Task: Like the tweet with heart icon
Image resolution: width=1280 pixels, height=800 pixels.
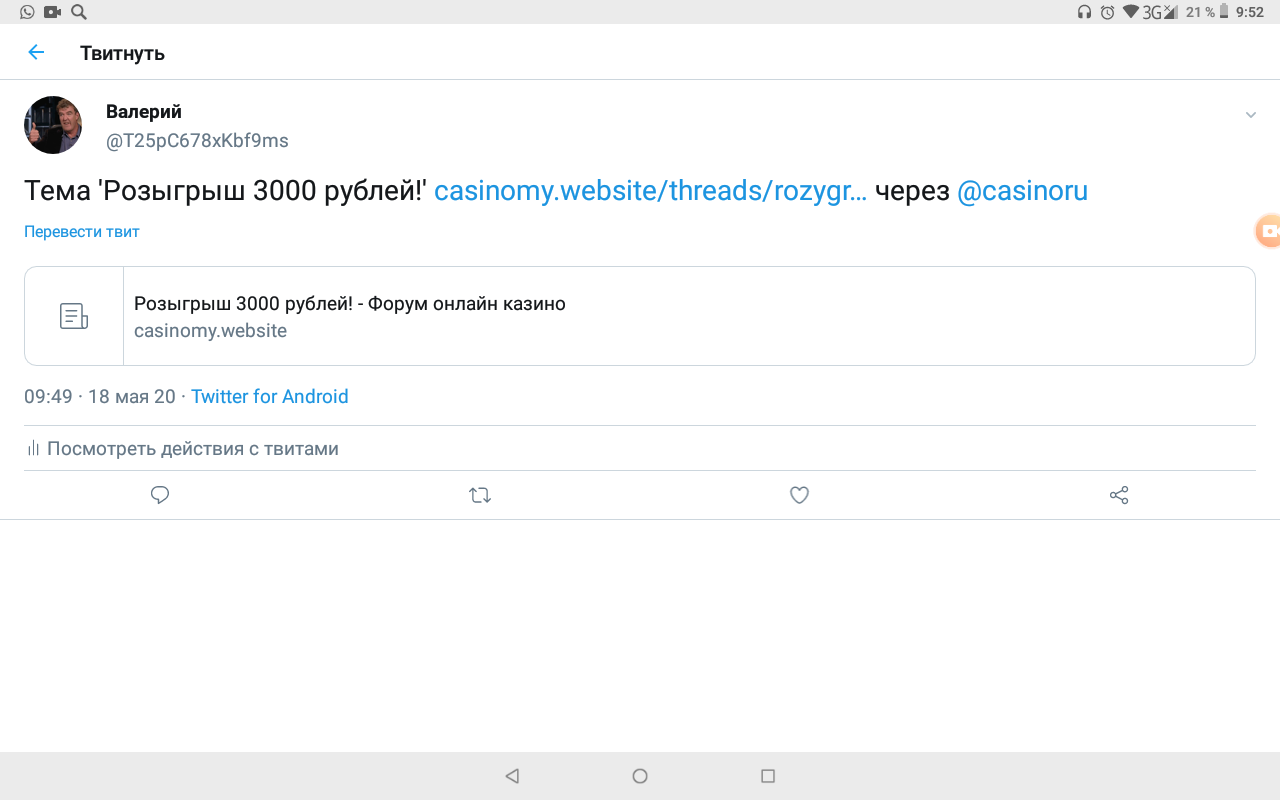Action: coord(799,495)
